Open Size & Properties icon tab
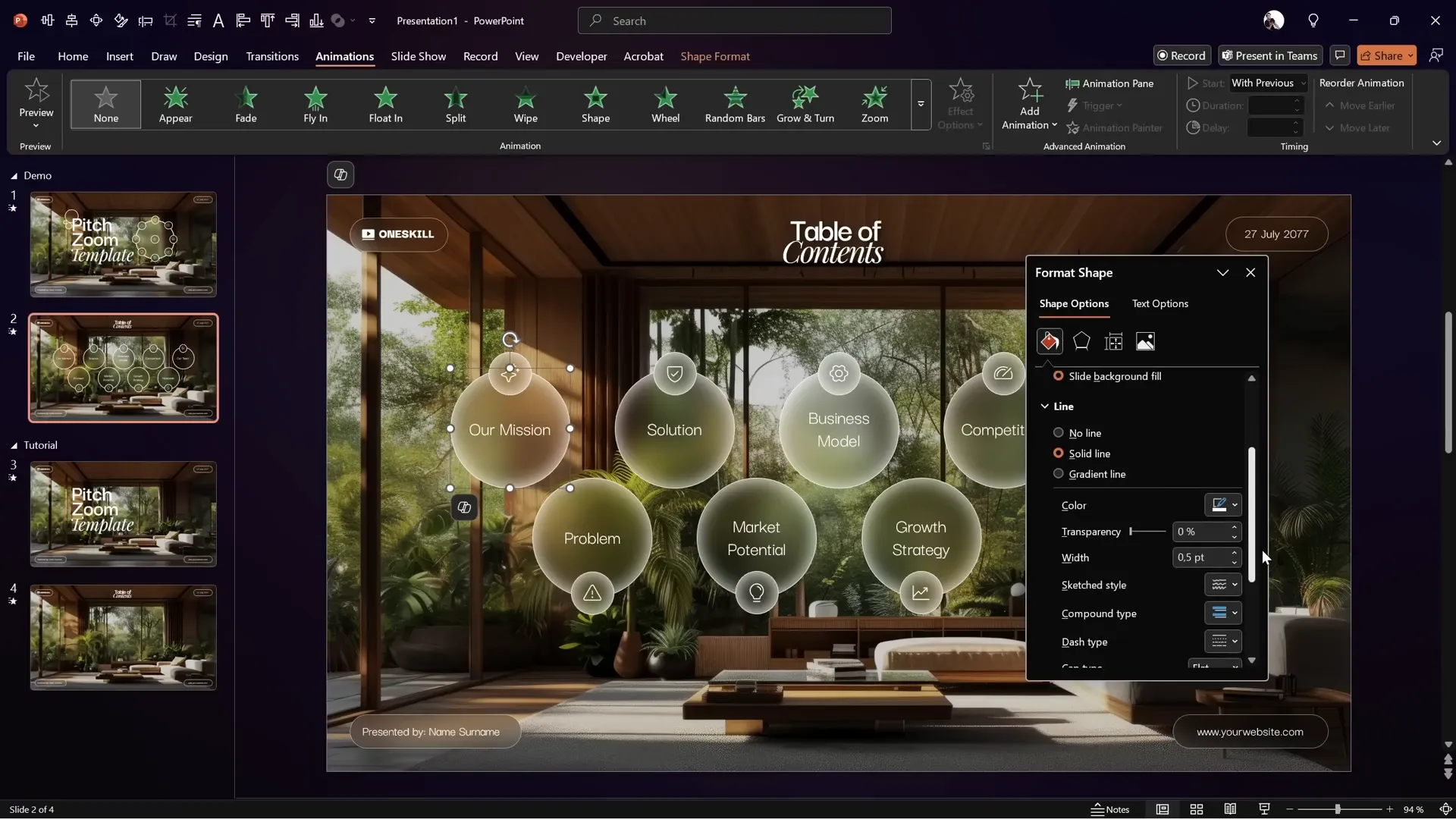Image resolution: width=1456 pixels, height=819 pixels. click(1113, 342)
